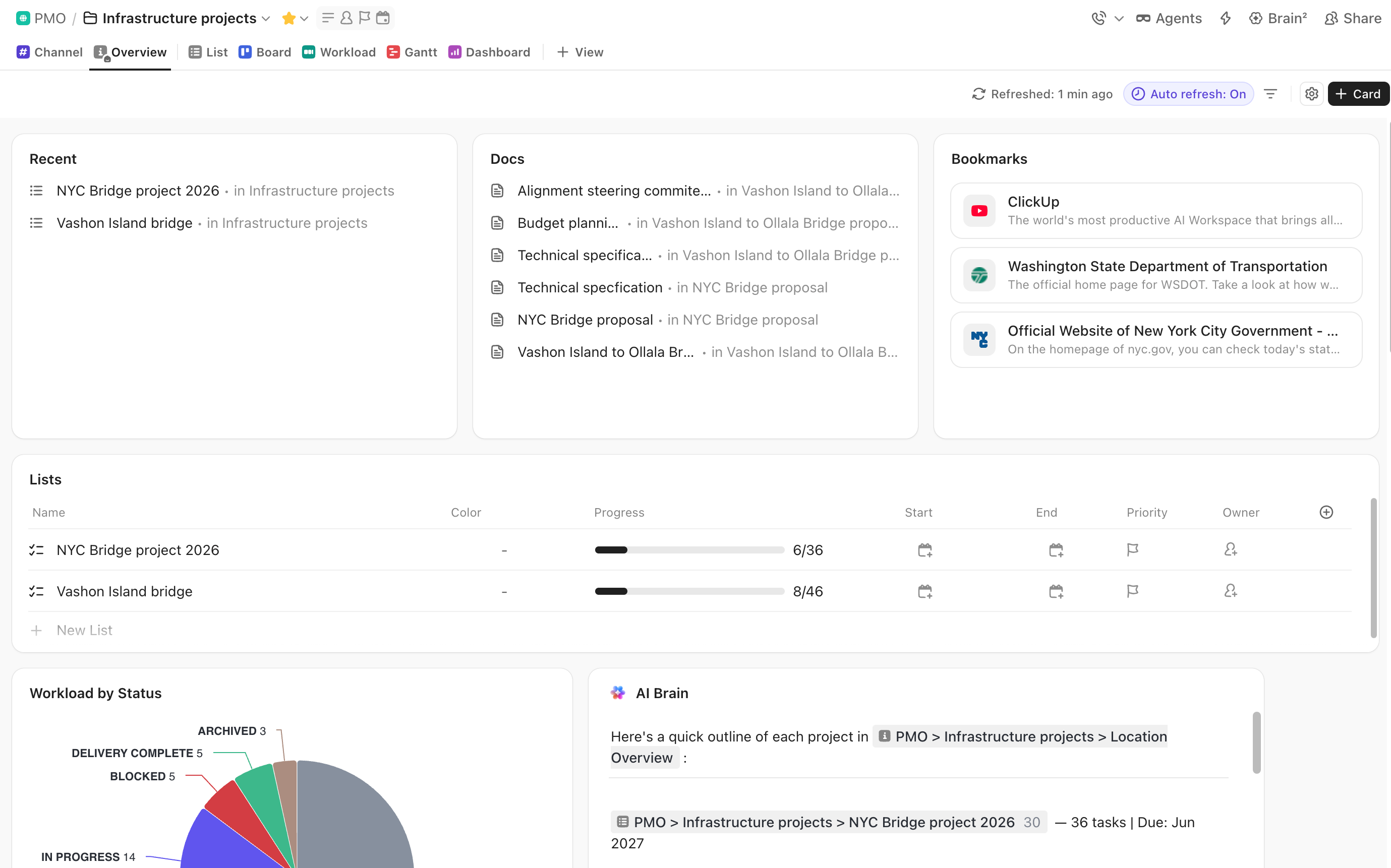The width and height of the screenshot is (1391, 868).
Task: Open NYC Bridge project 2026 in Recent
Action: tap(138, 191)
